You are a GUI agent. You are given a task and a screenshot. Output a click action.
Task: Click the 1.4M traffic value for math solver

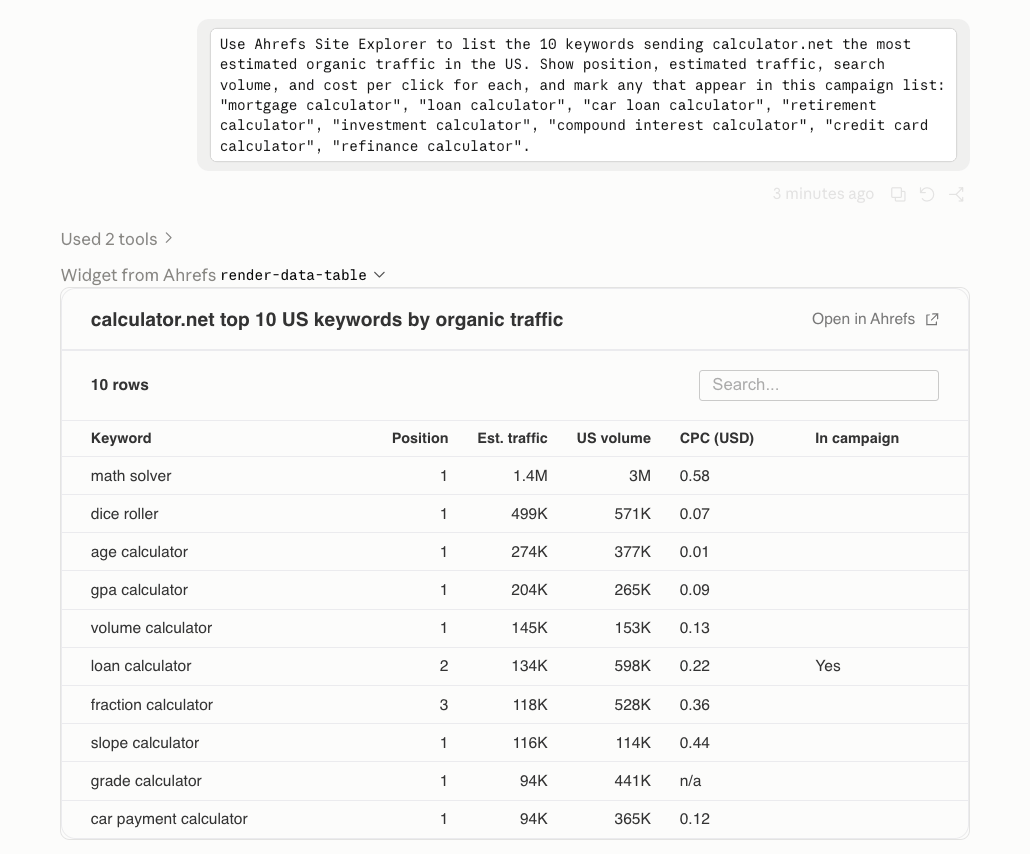coord(530,476)
